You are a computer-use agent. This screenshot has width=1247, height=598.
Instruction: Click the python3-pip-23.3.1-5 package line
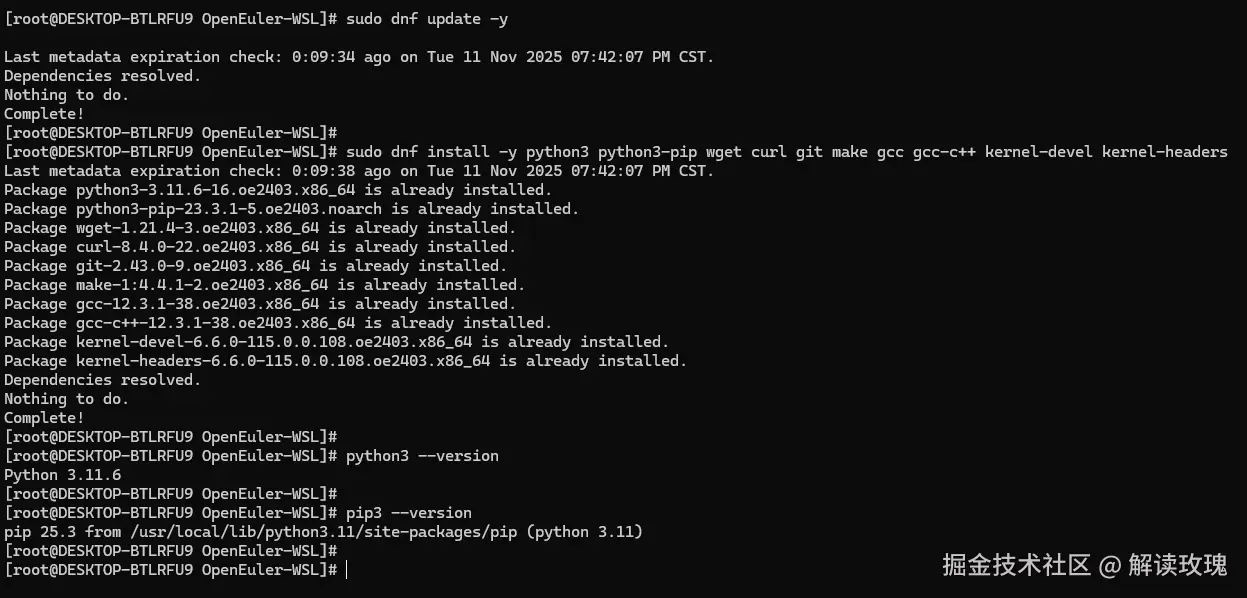pyautogui.click(x=291, y=209)
